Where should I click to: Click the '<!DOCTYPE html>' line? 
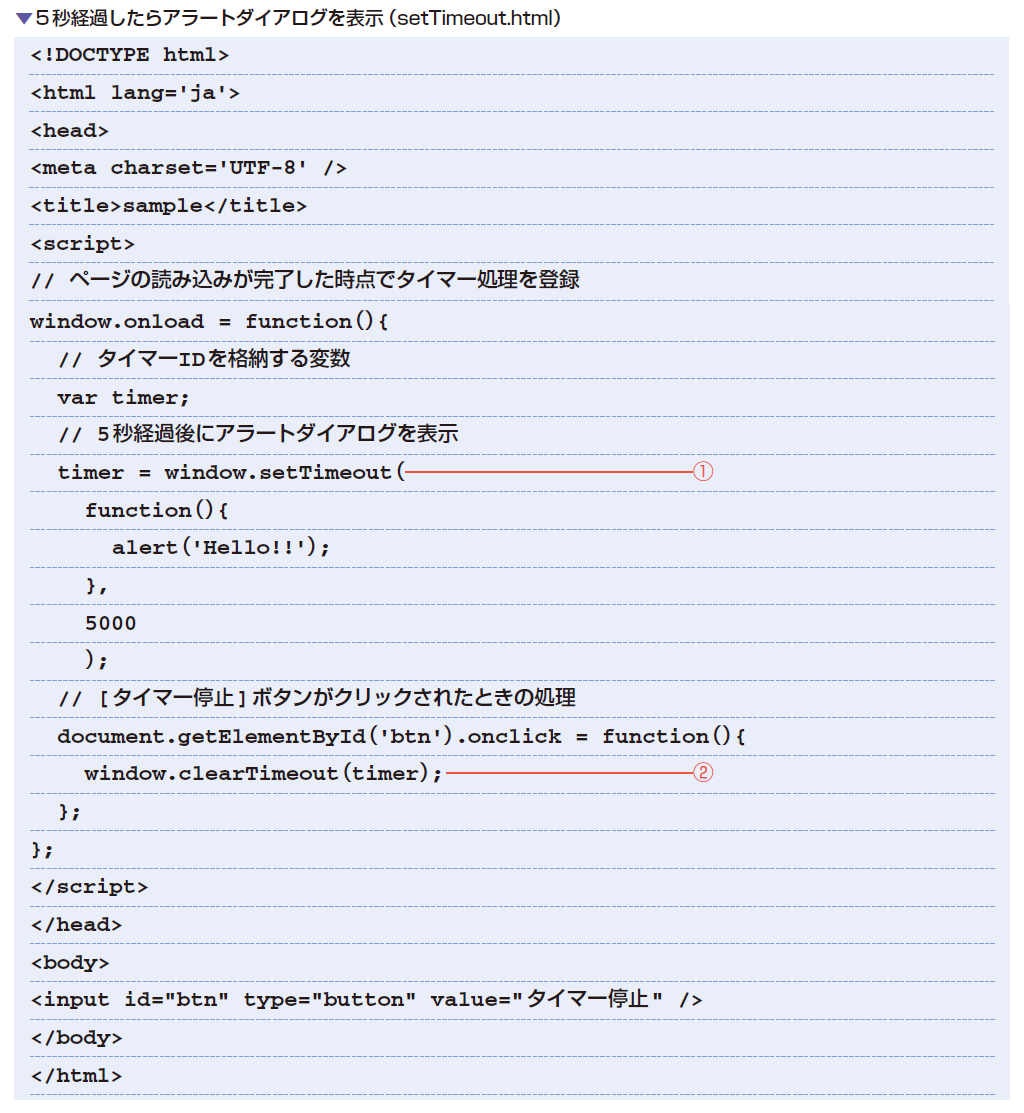[x=130, y=55]
